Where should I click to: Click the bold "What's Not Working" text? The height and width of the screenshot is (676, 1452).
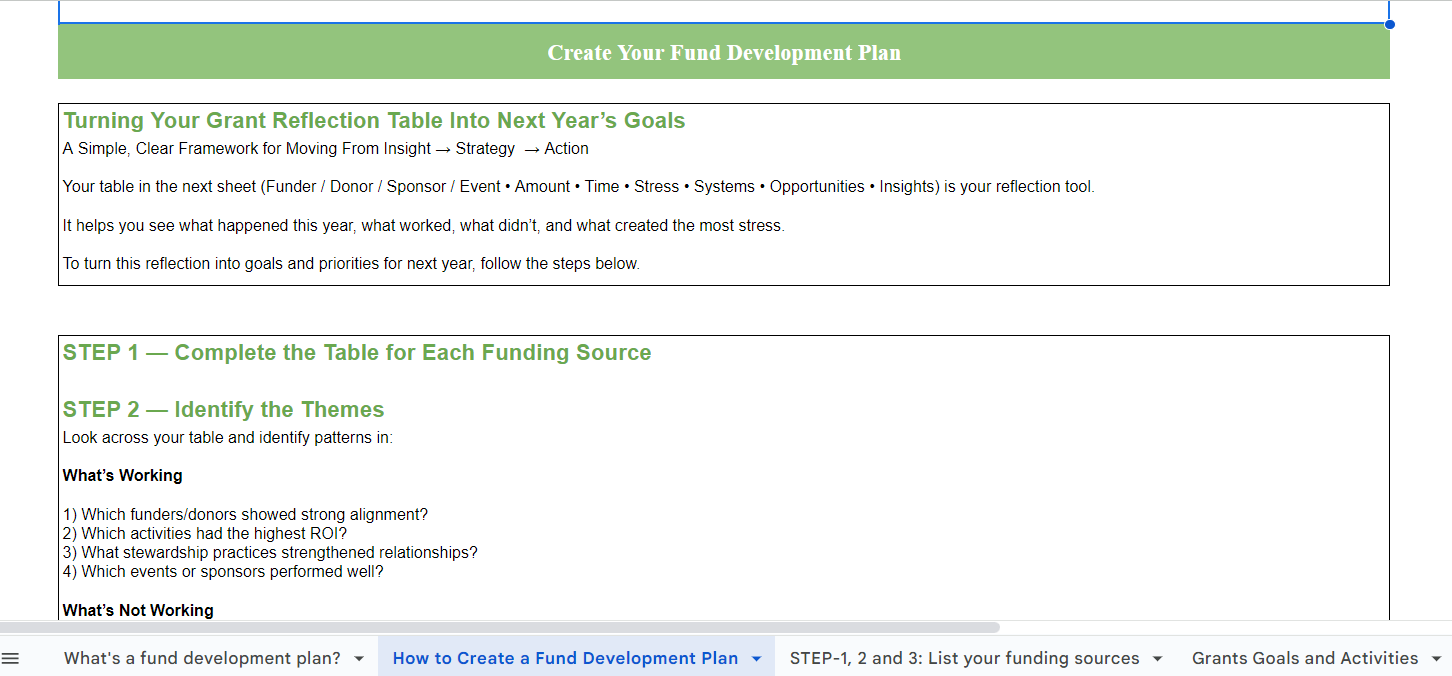[138, 610]
